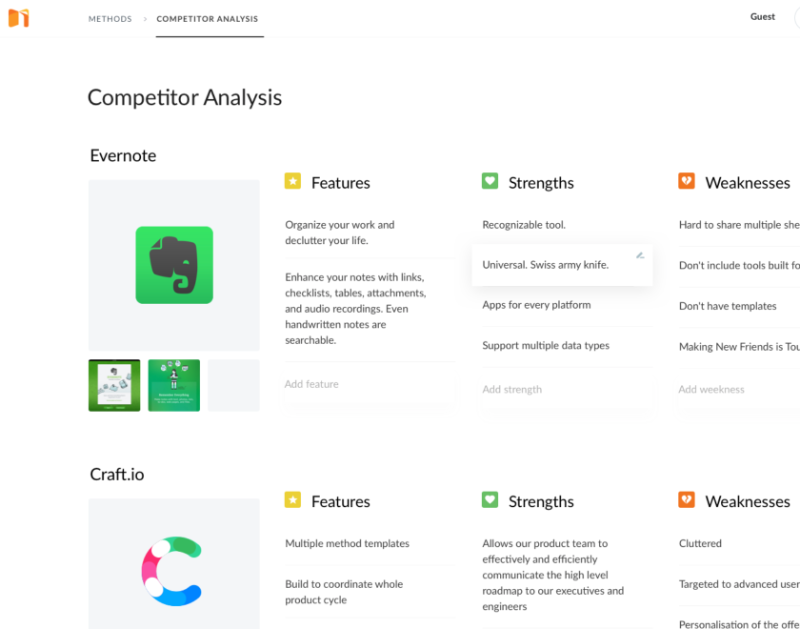Click Craft.io Features yellow star icon
The width and height of the screenshot is (800, 629).
(x=293, y=500)
